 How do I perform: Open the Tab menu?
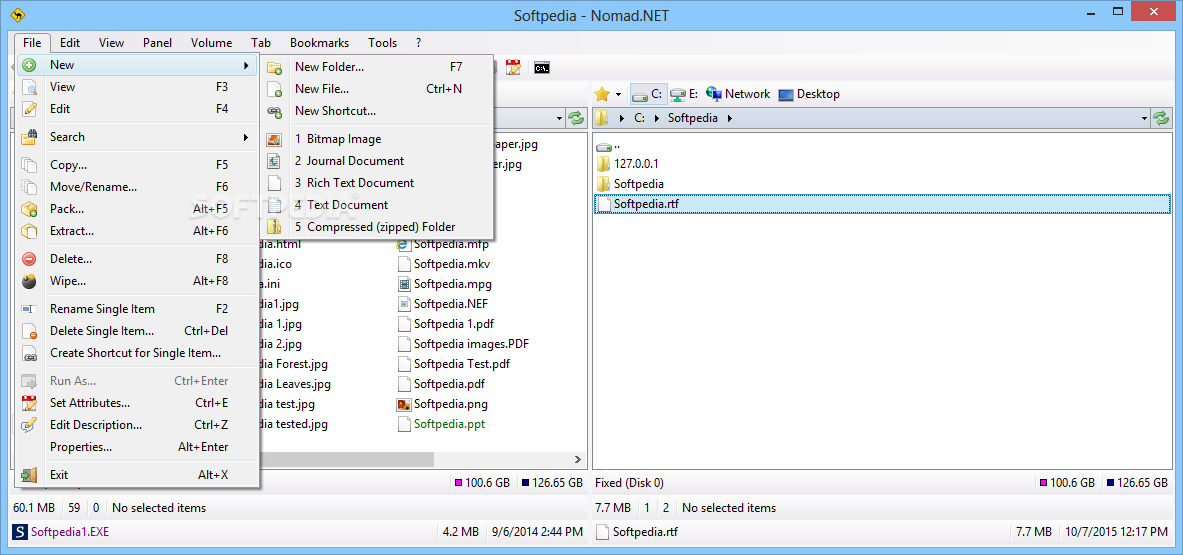coord(261,43)
